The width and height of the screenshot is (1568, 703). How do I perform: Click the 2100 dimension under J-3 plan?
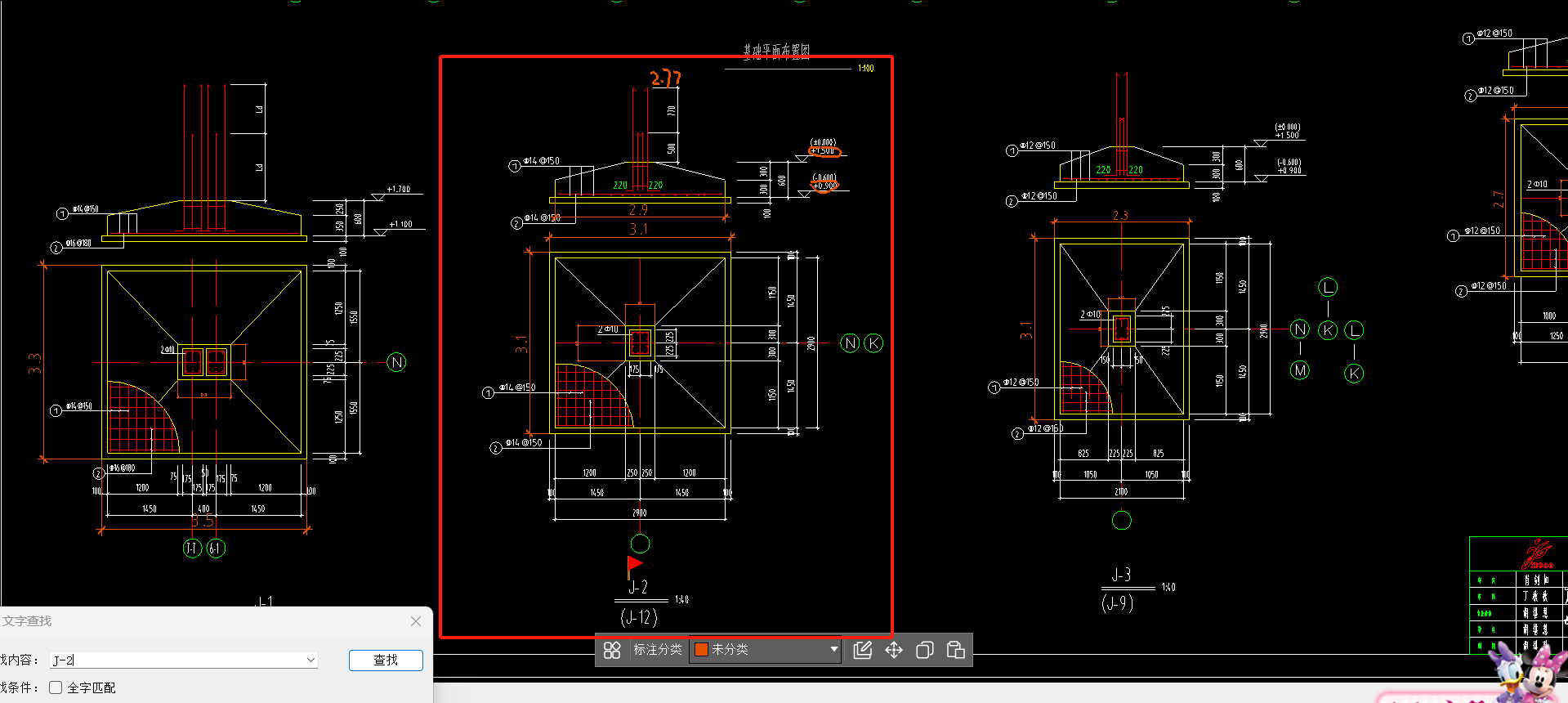pos(1121,492)
